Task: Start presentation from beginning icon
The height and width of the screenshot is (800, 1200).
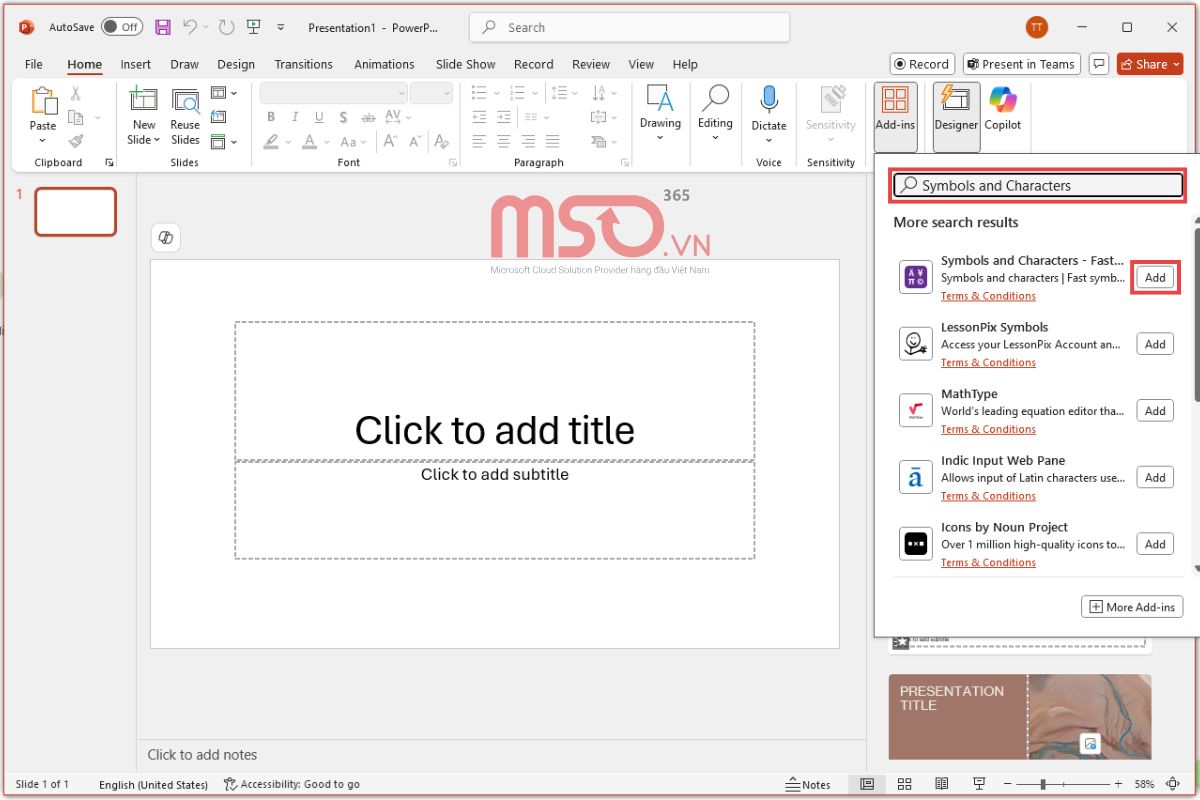Action: [x=254, y=27]
